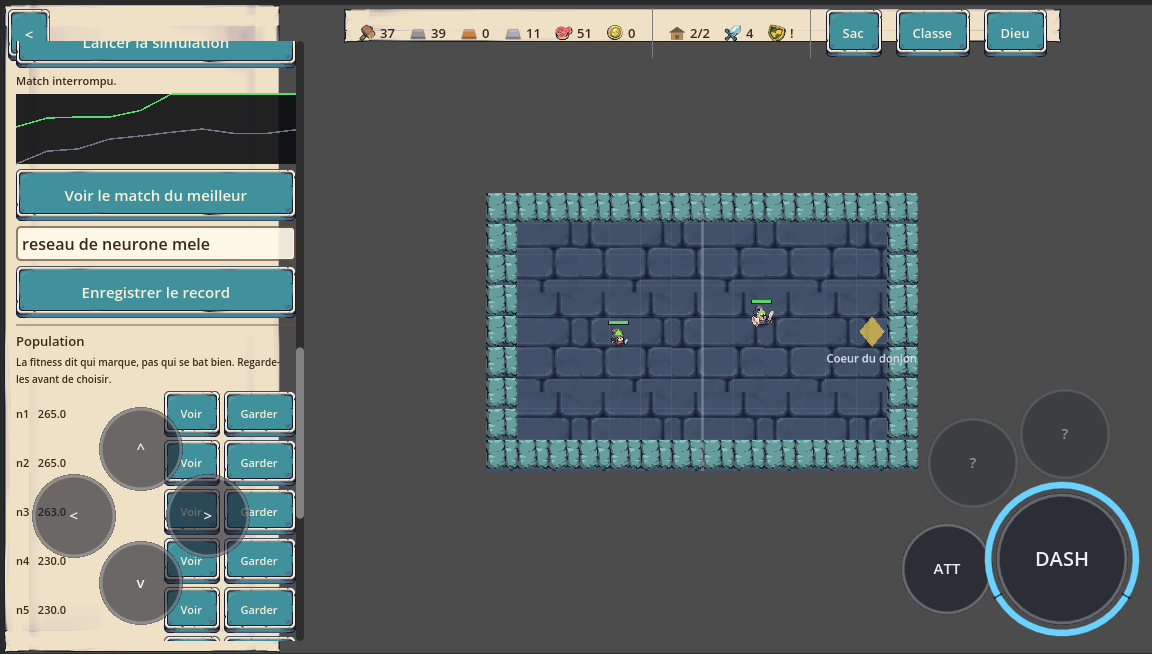Image resolution: width=1152 pixels, height=654 pixels.
Task: Tap the up arrow on the d-pad
Action: click(x=140, y=449)
